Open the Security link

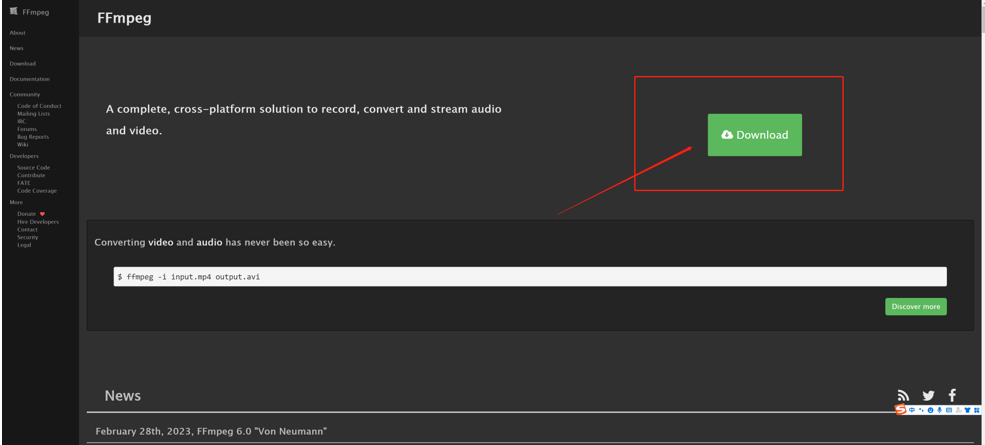(27, 237)
